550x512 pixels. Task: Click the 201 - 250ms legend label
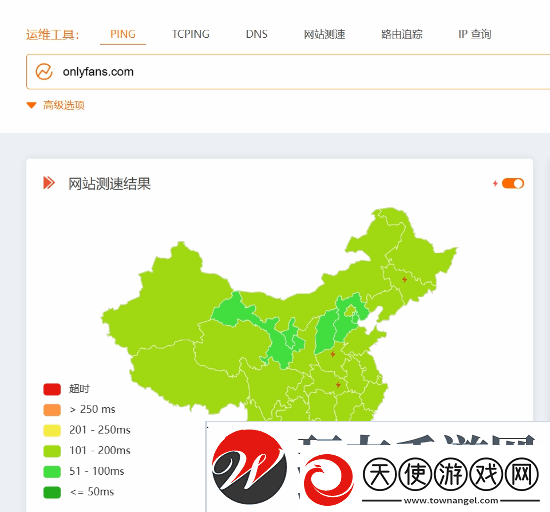click(x=100, y=430)
